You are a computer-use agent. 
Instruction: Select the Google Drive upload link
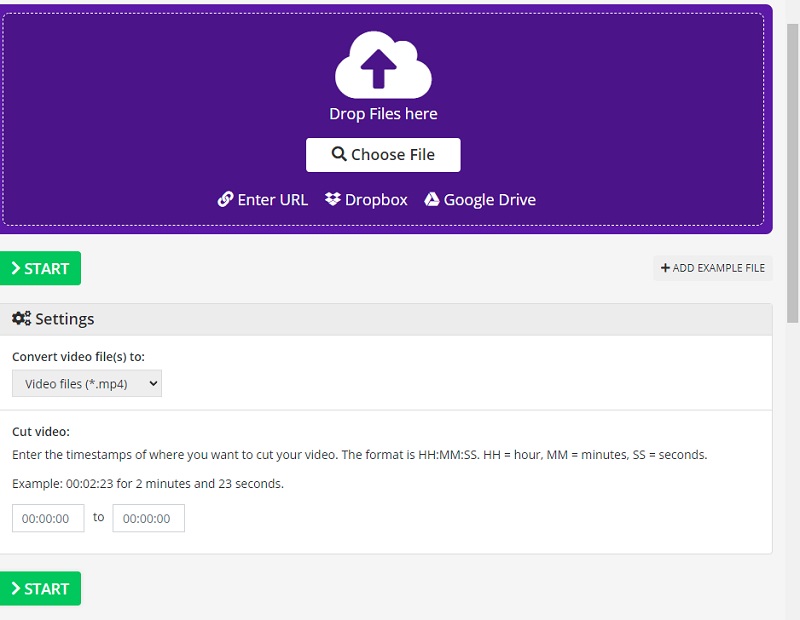click(489, 199)
